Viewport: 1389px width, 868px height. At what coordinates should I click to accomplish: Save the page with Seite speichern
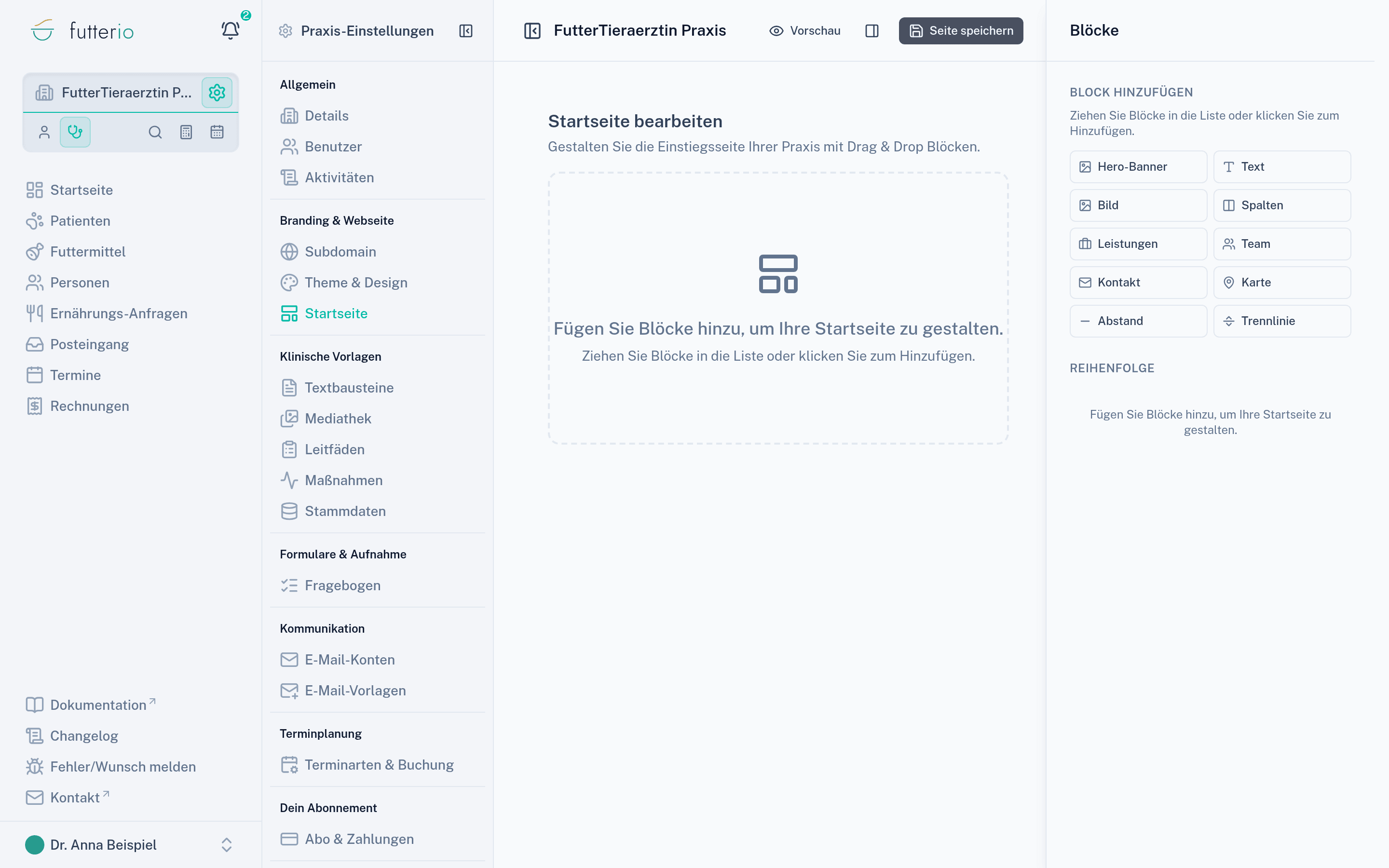pyautogui.click(x=961, y=31)
